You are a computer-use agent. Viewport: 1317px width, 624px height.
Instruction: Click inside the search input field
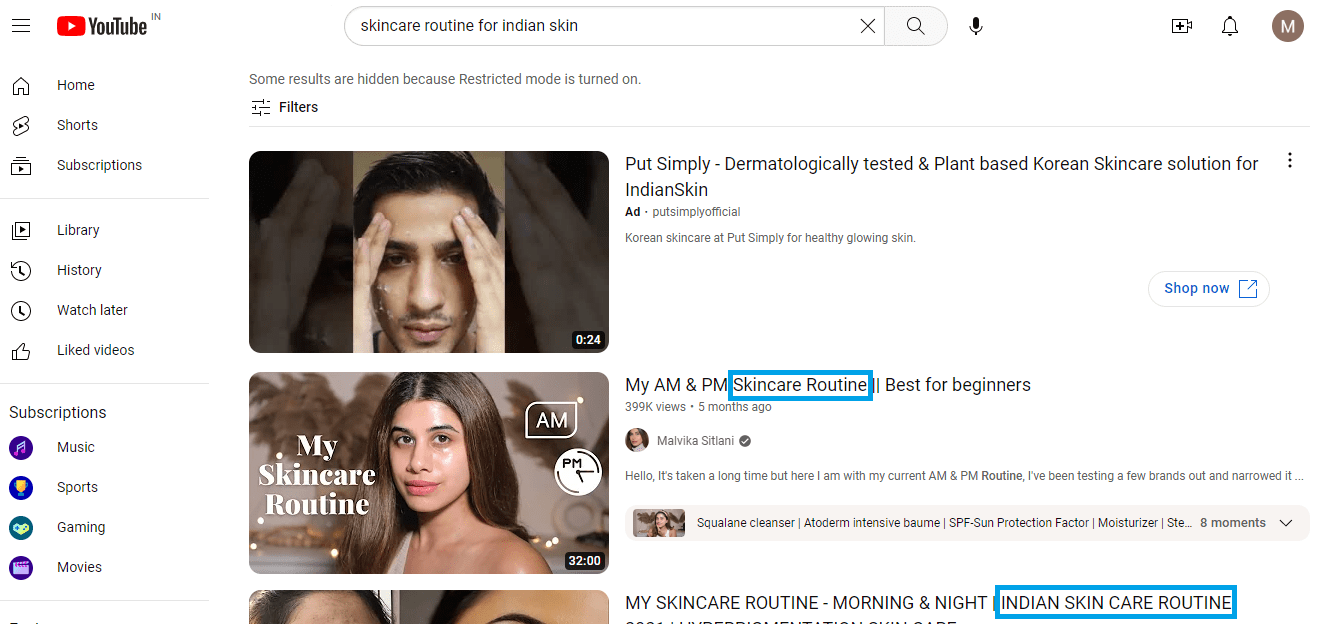(600, 25)
